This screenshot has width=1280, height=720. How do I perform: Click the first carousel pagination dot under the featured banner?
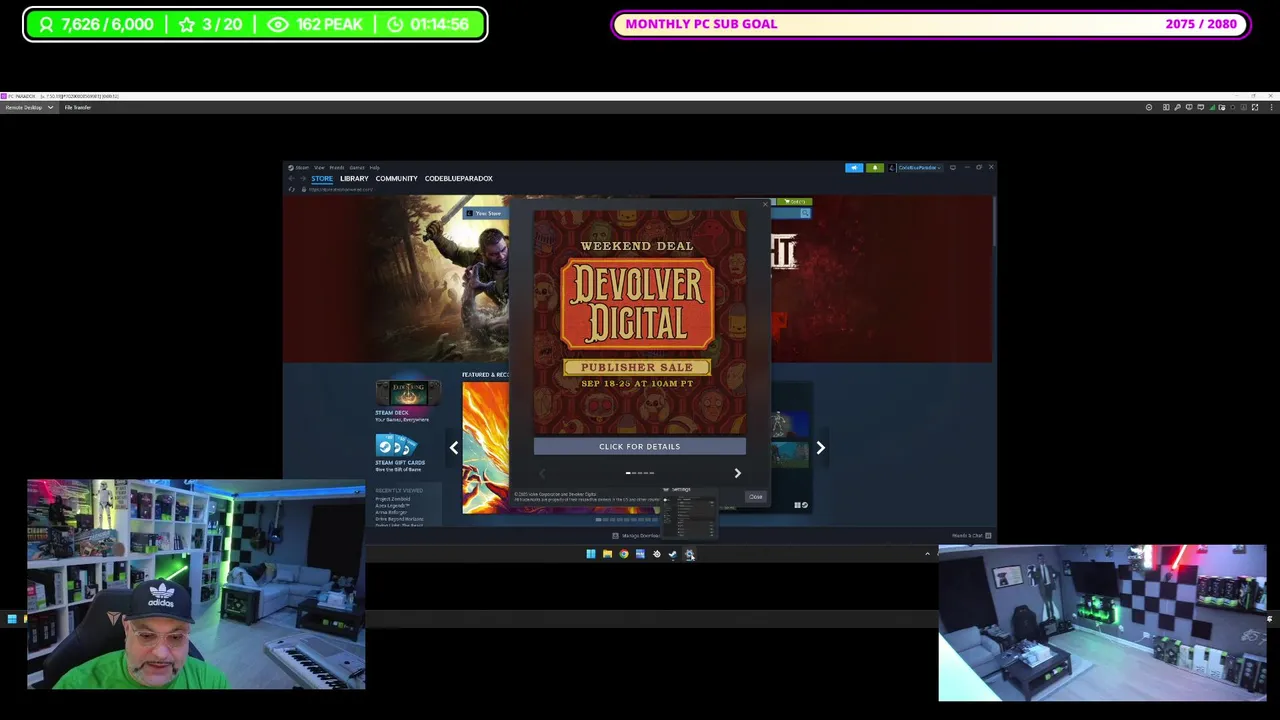pos(598,520)
